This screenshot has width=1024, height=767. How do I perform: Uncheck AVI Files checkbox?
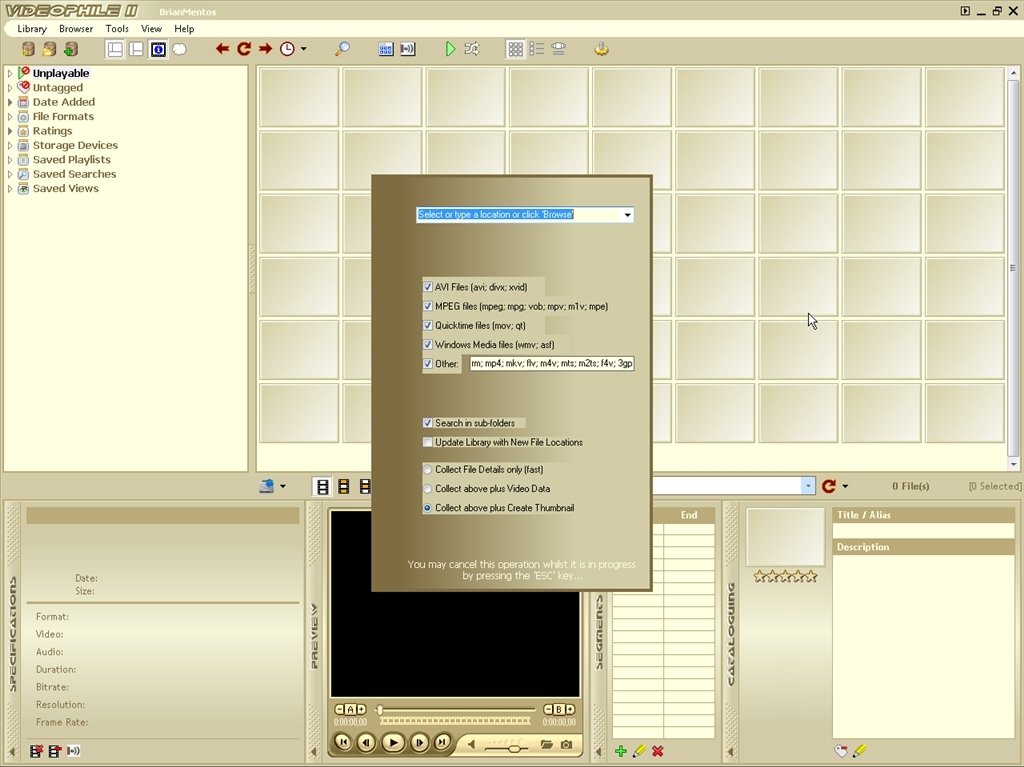click(x=428, y=287)
